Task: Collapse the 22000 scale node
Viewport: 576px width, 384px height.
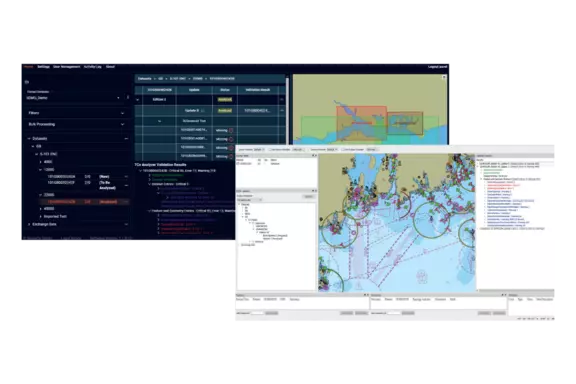Action: pyautogui.click(x=40, y=195)
